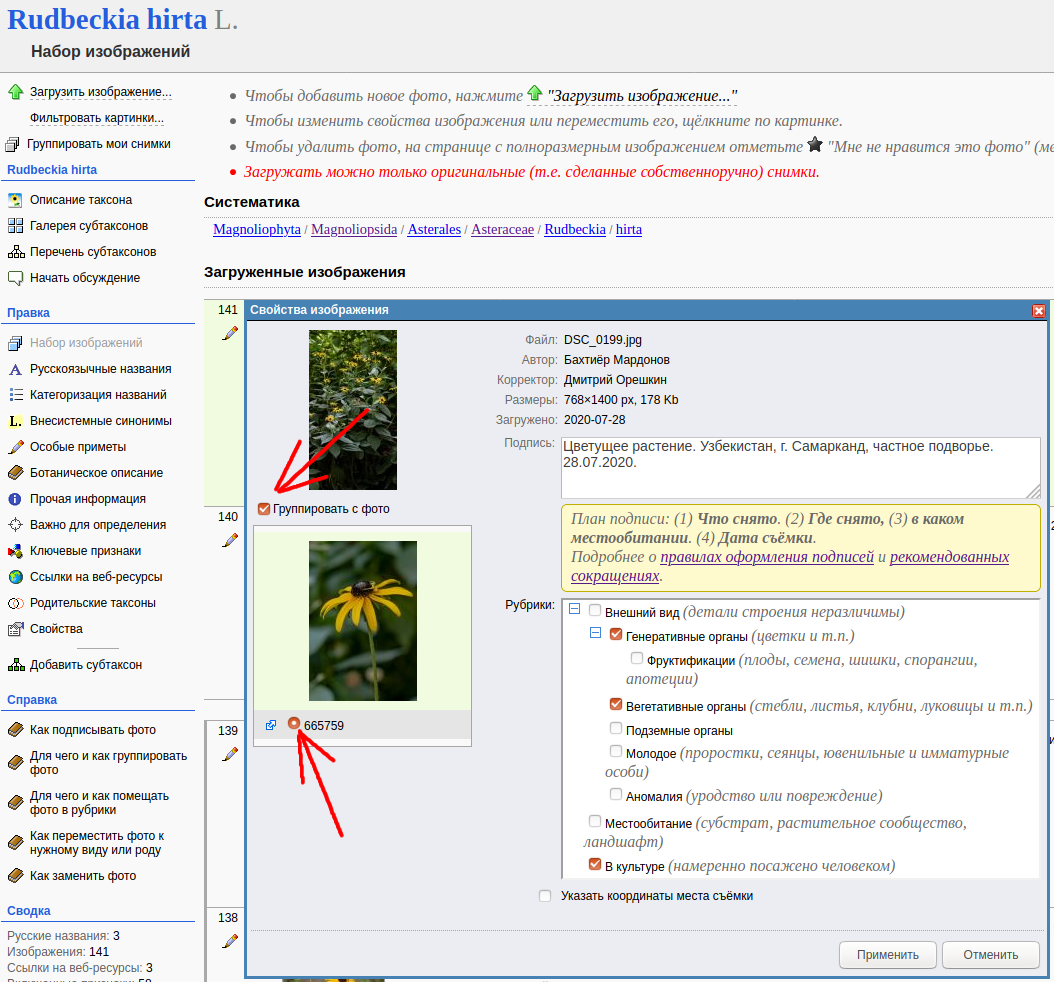Open 'Добавить субтаксон' in the sidebar
The width and height of the screenshot is (1054, 982).
(85, 665)
